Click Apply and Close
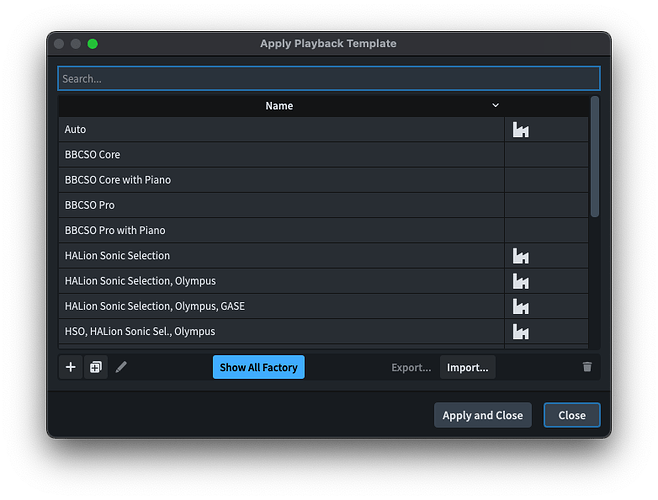 pos(483,415)
